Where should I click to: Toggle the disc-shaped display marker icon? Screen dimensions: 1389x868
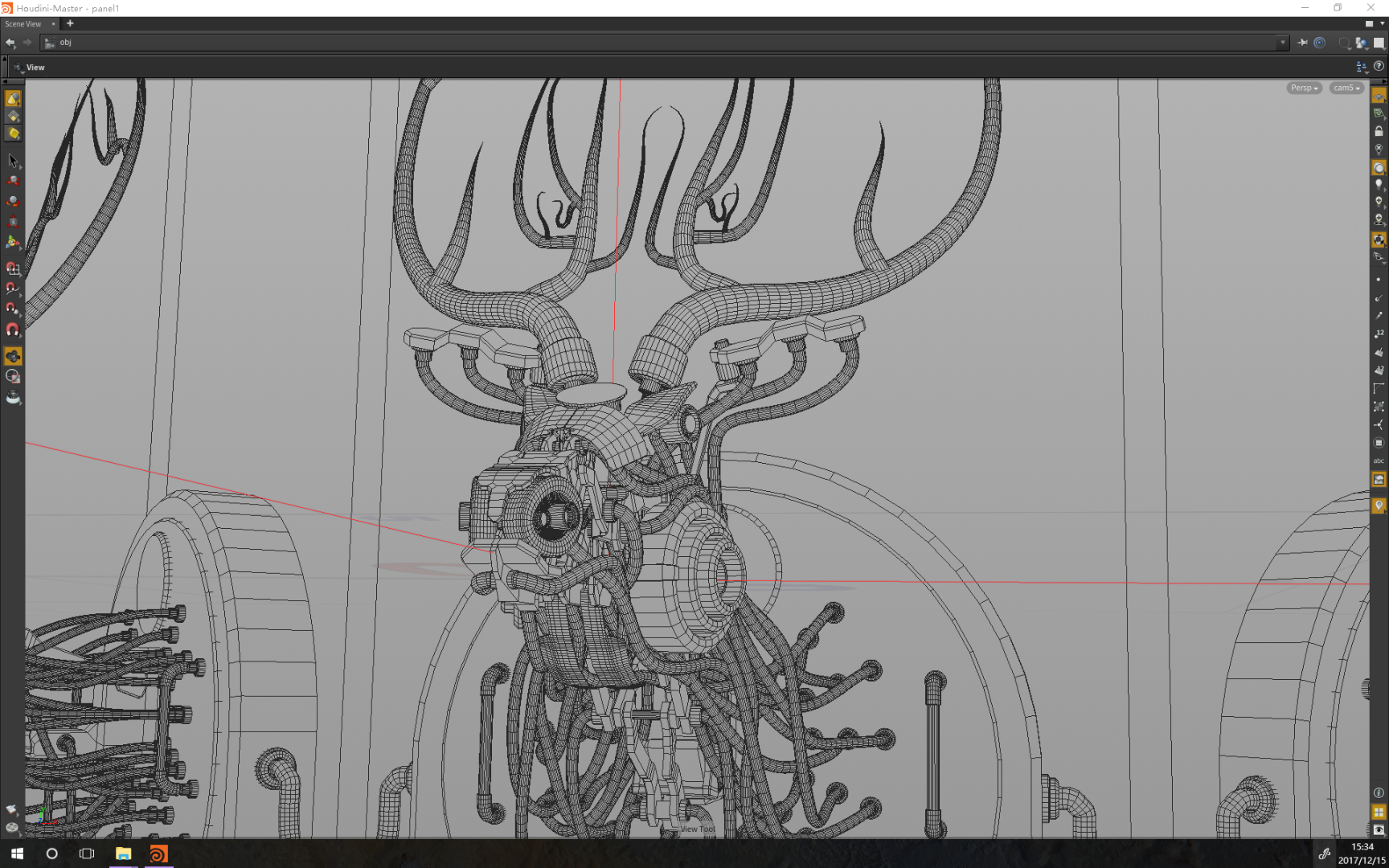coord(1379,443)
